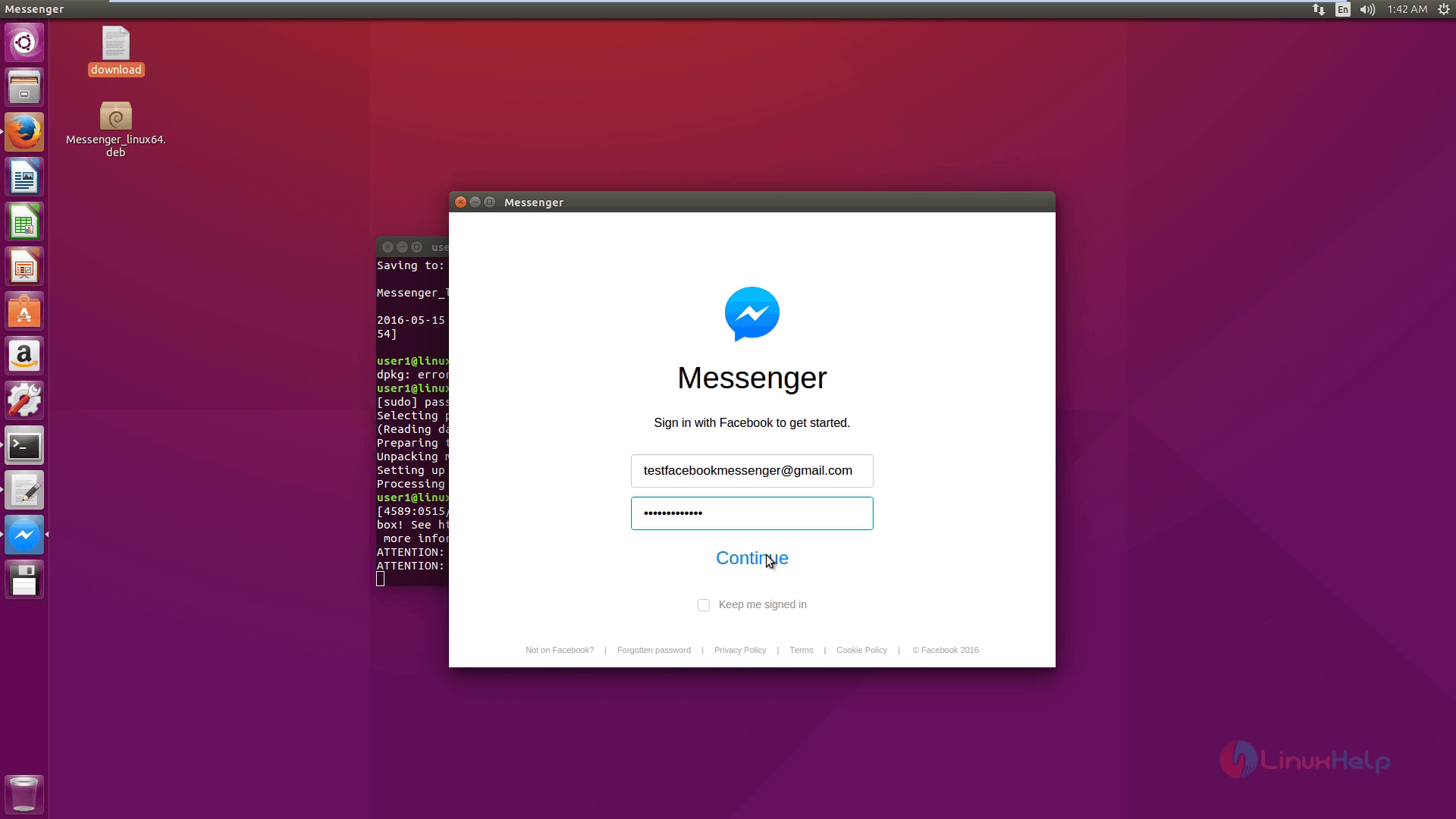Open Privacy Policy page

(740, 650)
